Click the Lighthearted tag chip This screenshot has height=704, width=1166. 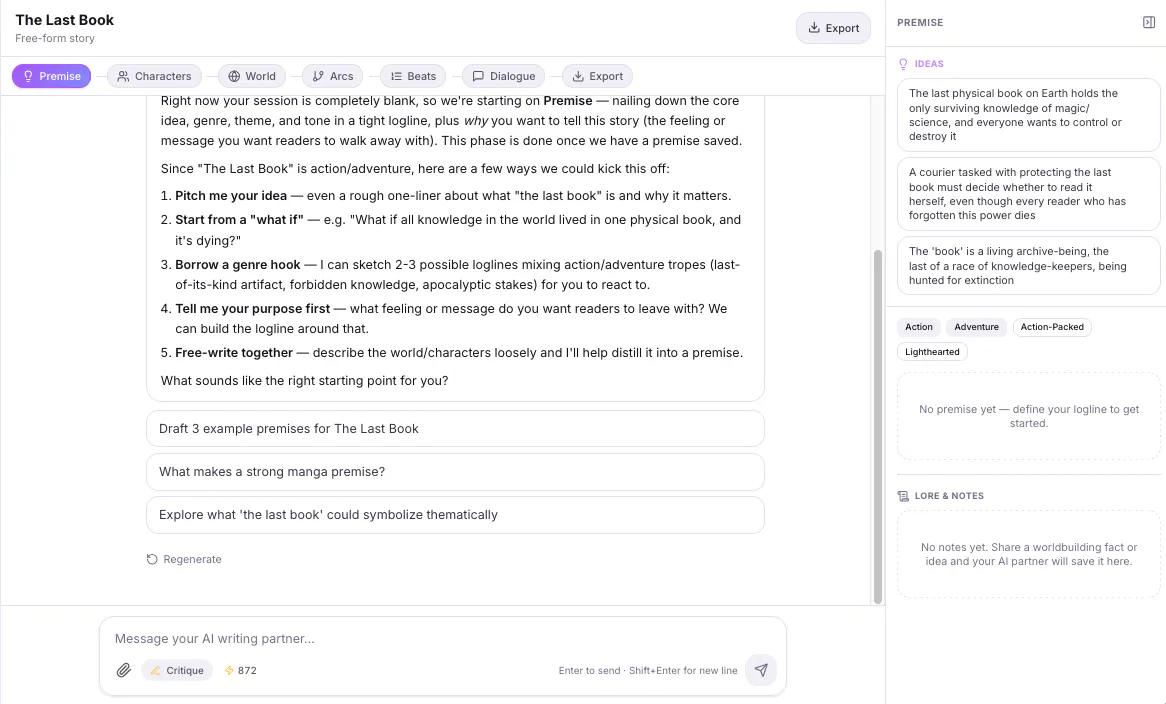(x=932, y=352)
